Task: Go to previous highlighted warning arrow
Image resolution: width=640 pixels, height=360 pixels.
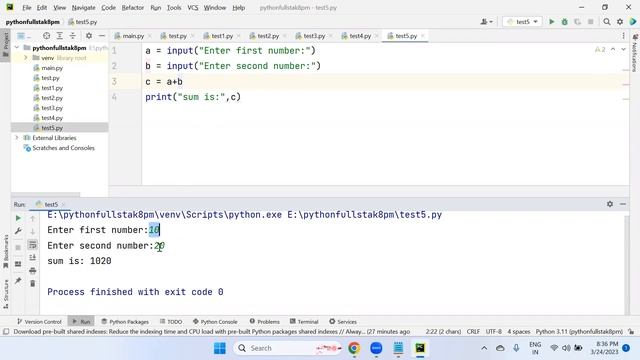Action: [x=613, y=49]
